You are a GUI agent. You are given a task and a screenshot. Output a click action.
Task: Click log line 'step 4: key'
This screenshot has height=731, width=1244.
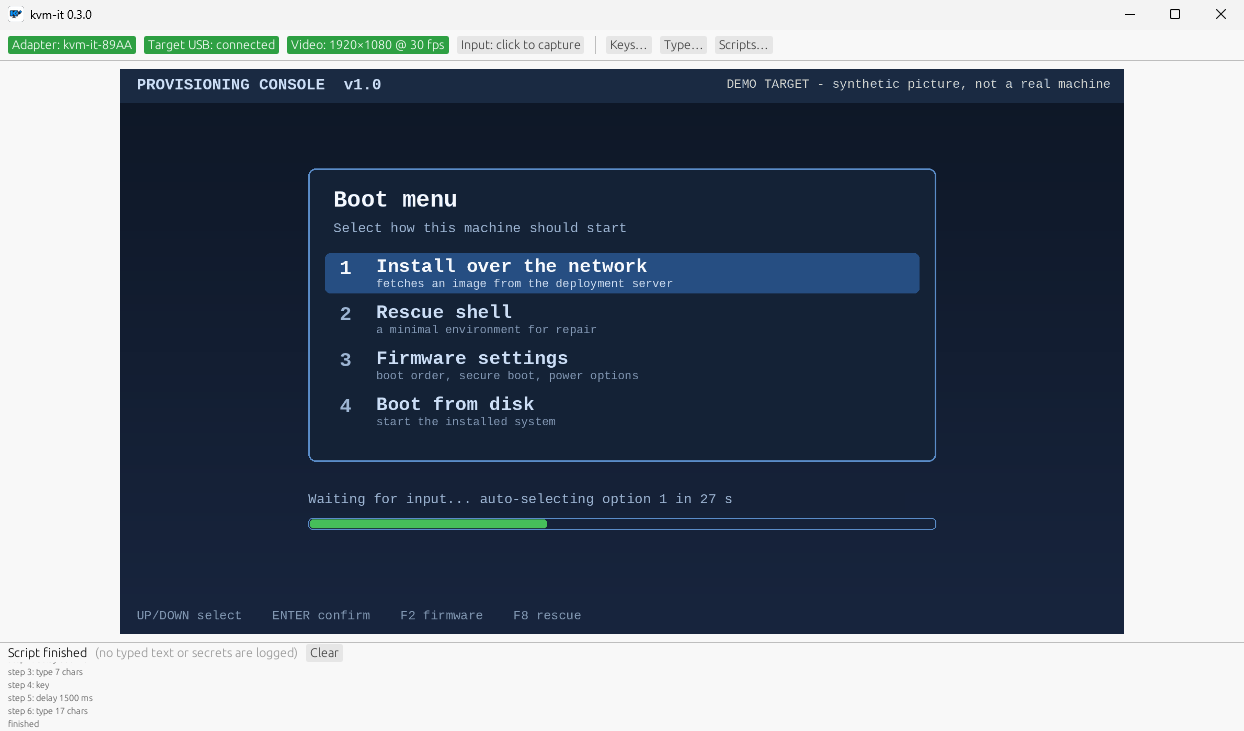pos(28,685)
